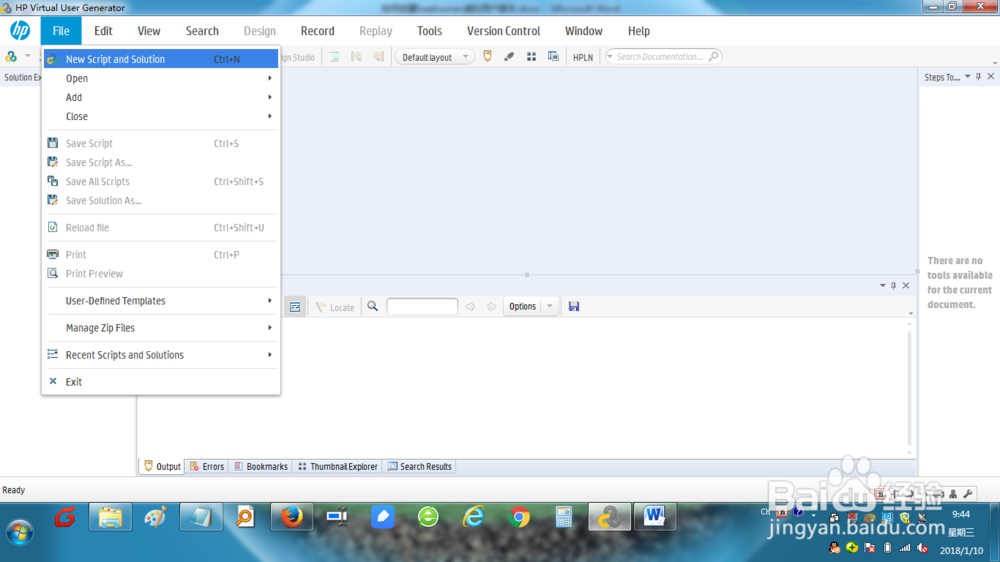Close the Steps Toolbox panel
Viewport: 1000px width, 562px height.
coord(990,77)
